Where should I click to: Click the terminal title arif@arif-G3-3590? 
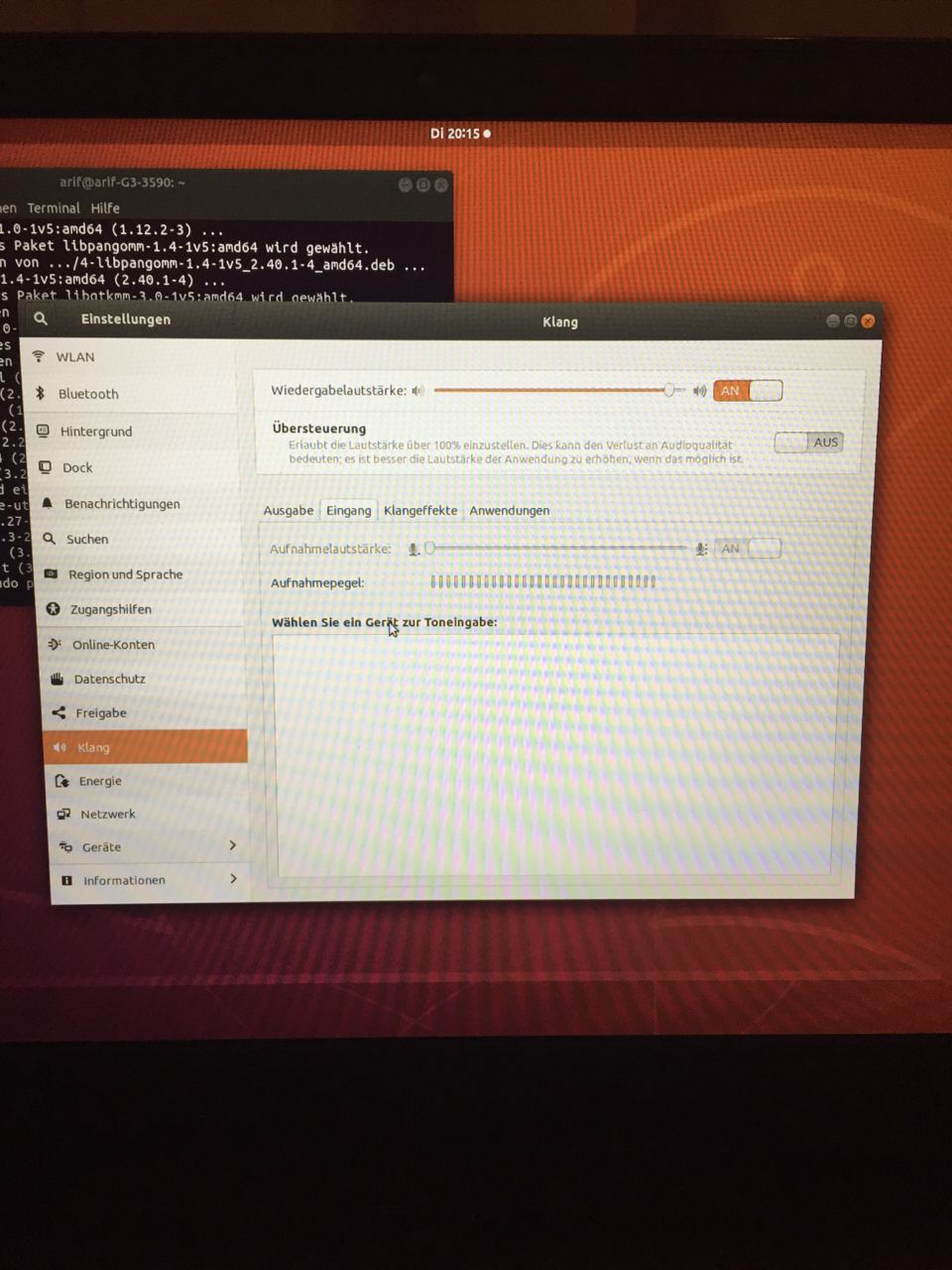click(x=122, y=183)
